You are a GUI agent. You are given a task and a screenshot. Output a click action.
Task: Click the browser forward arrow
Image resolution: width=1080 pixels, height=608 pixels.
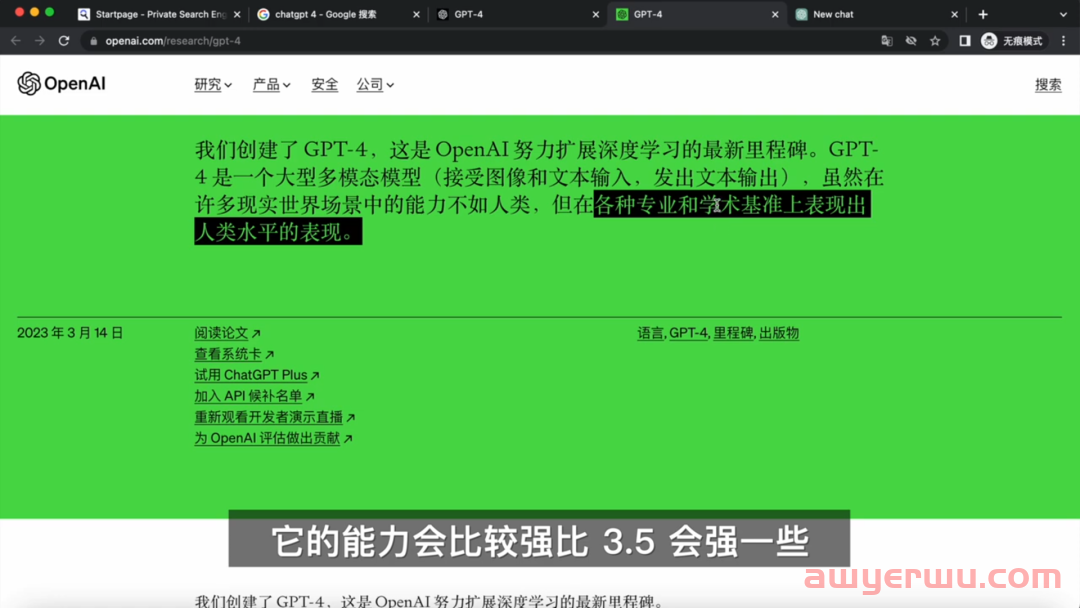point(40,41)
